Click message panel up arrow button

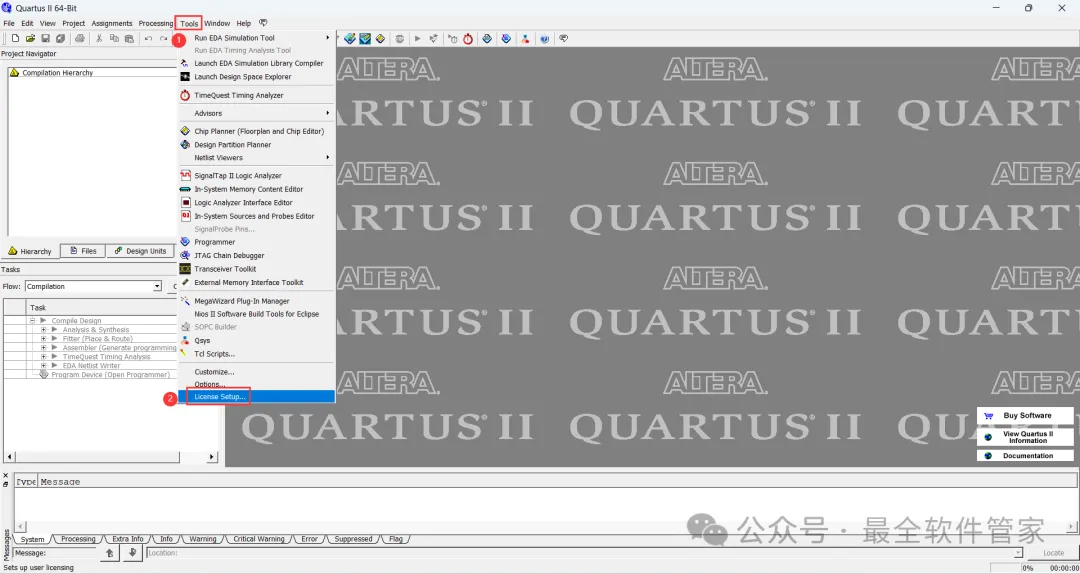(109, 553)
